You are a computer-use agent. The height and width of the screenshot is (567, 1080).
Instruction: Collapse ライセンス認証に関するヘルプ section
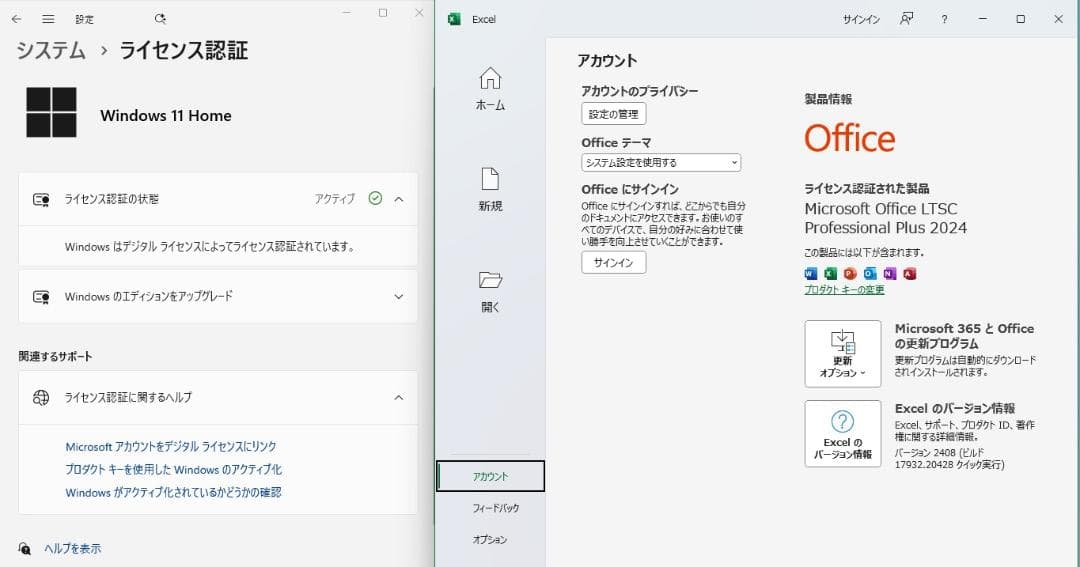coord(399,398)
